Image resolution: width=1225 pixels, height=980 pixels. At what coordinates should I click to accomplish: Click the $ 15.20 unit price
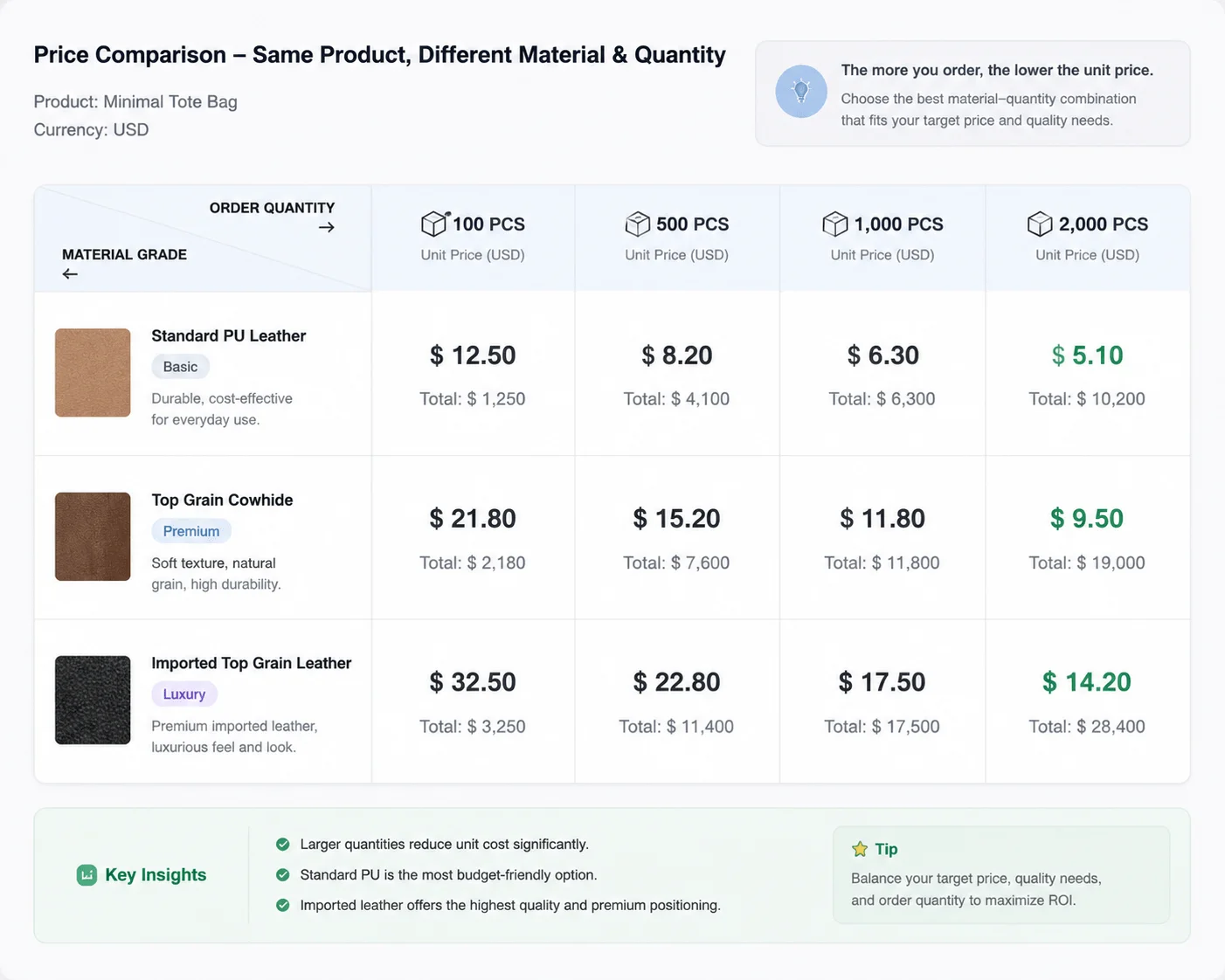[677, 519]
